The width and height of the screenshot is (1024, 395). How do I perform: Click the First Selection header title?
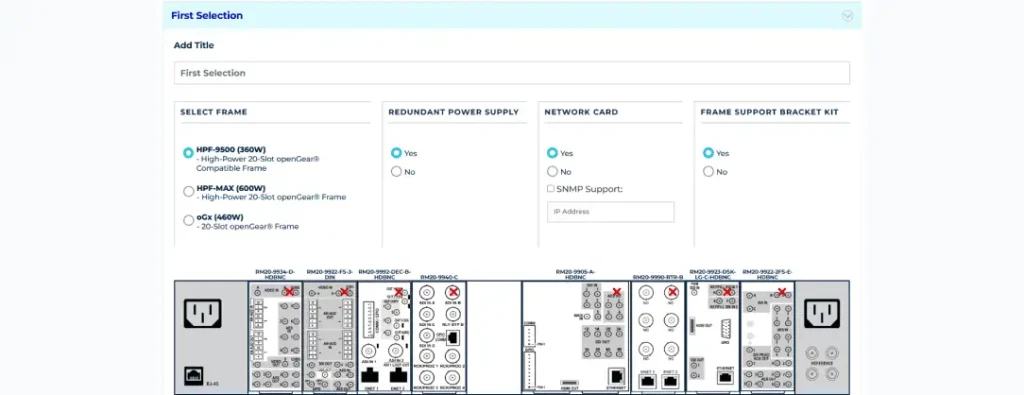(206, 16)
